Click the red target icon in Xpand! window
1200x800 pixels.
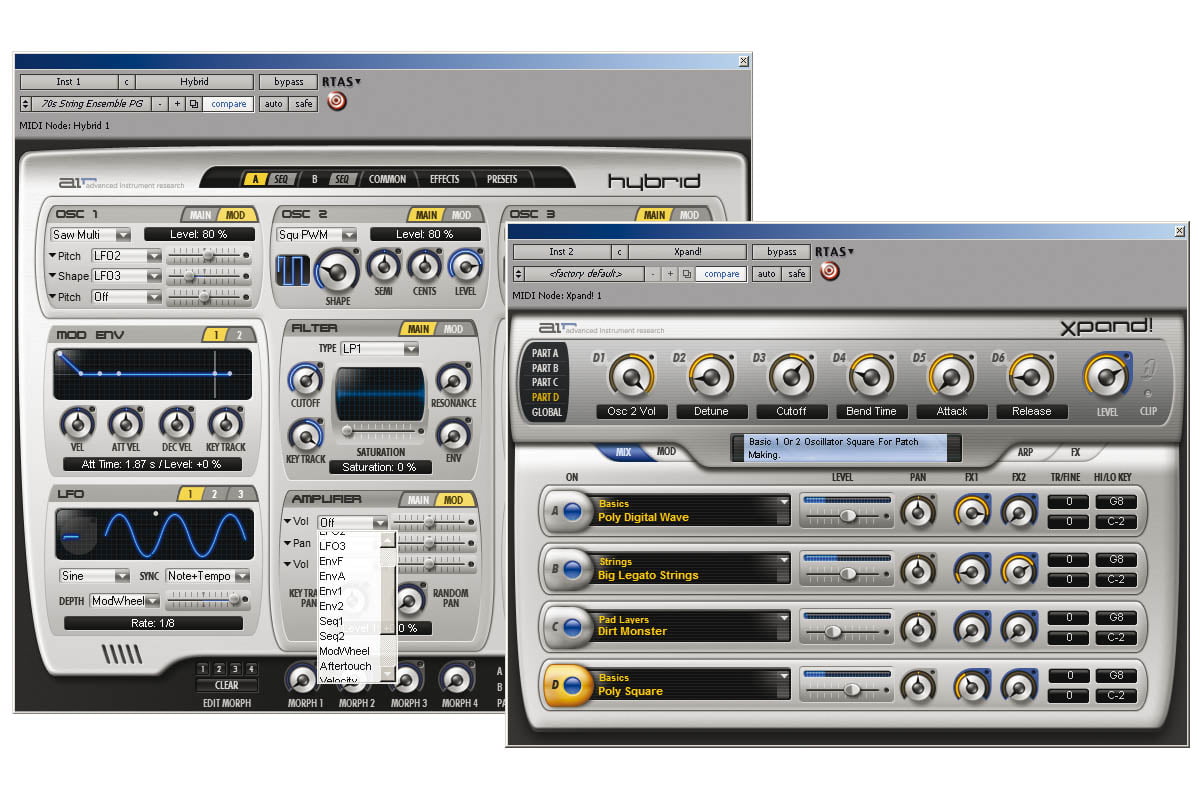pyautogui.click(x=829, y=271)
